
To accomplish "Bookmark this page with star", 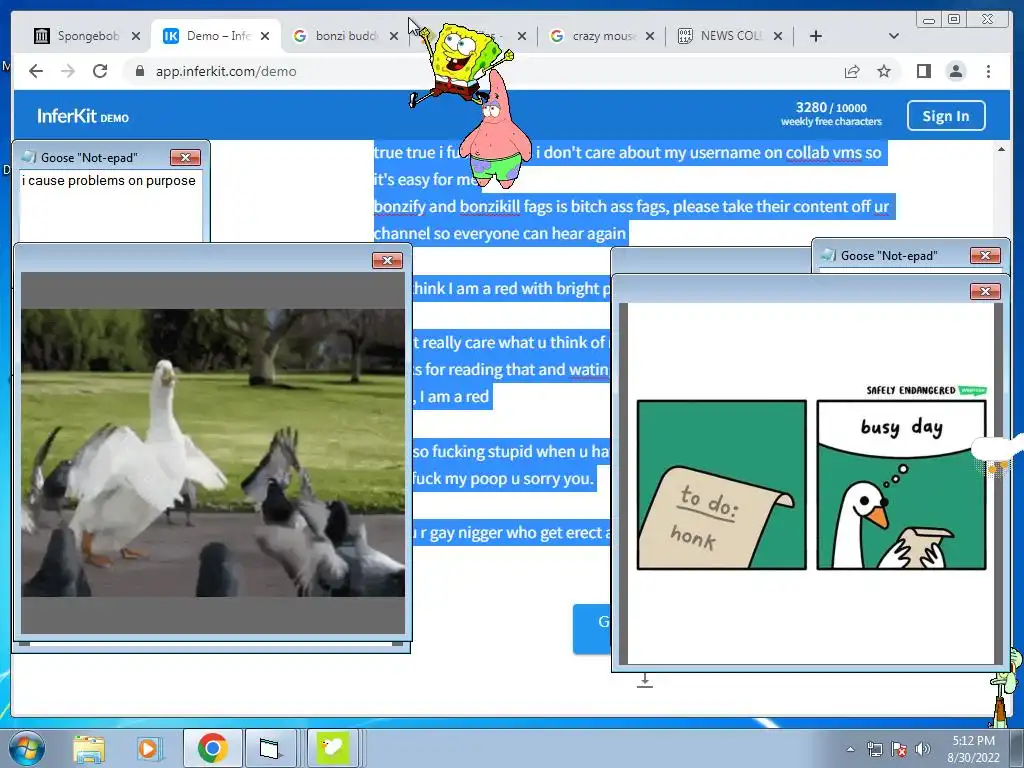I will click(884, 71).
